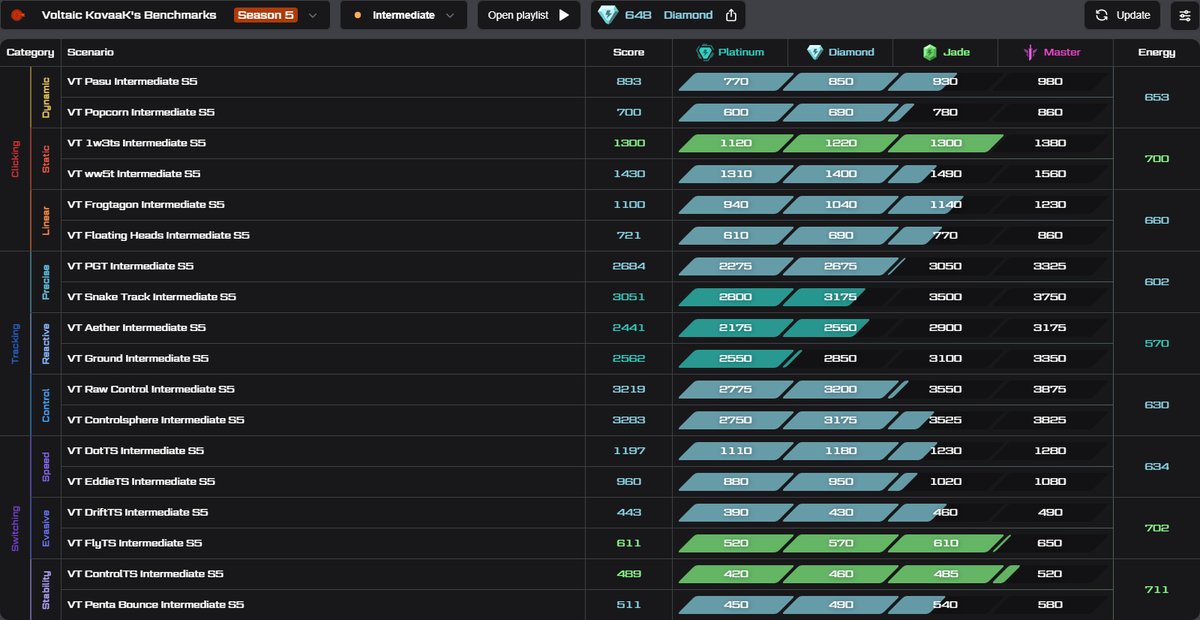
Task: Click the Dynamic subcategory label
Action: [x=46, y=97]
